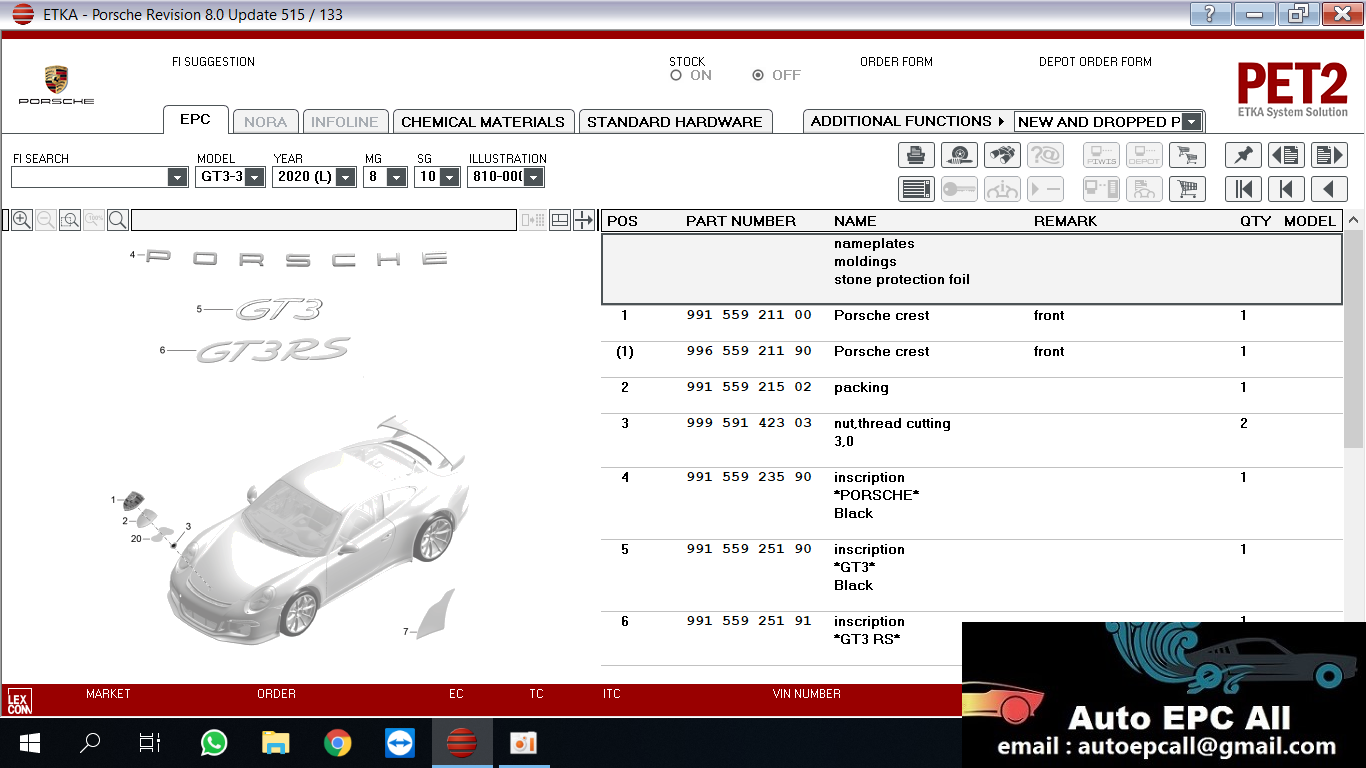This screenshot has width=1366, height=768.
Task: Zoom in on the illustration
Action: [x=21, y=220]
